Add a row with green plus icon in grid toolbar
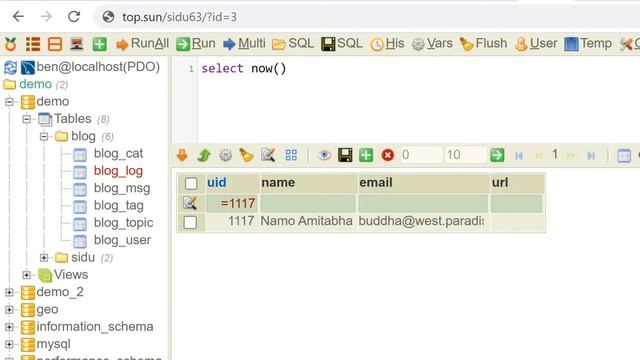Screen dimensions: 640x360 pyautogui.click(x=366, y=155)
